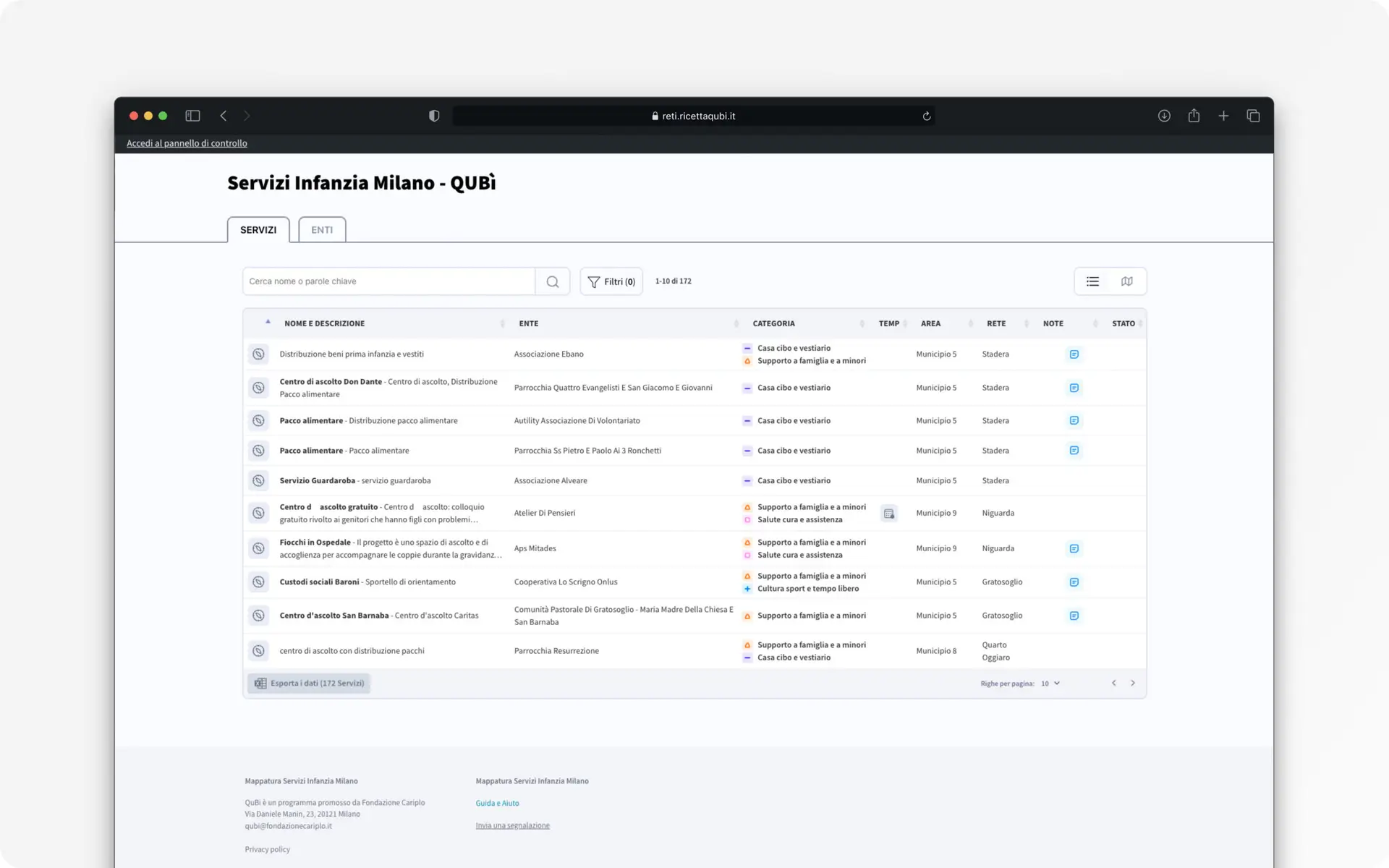The height and width of the screenshot is (868, 1389).
Task: Go to next page arrow
Action: 1133,684
